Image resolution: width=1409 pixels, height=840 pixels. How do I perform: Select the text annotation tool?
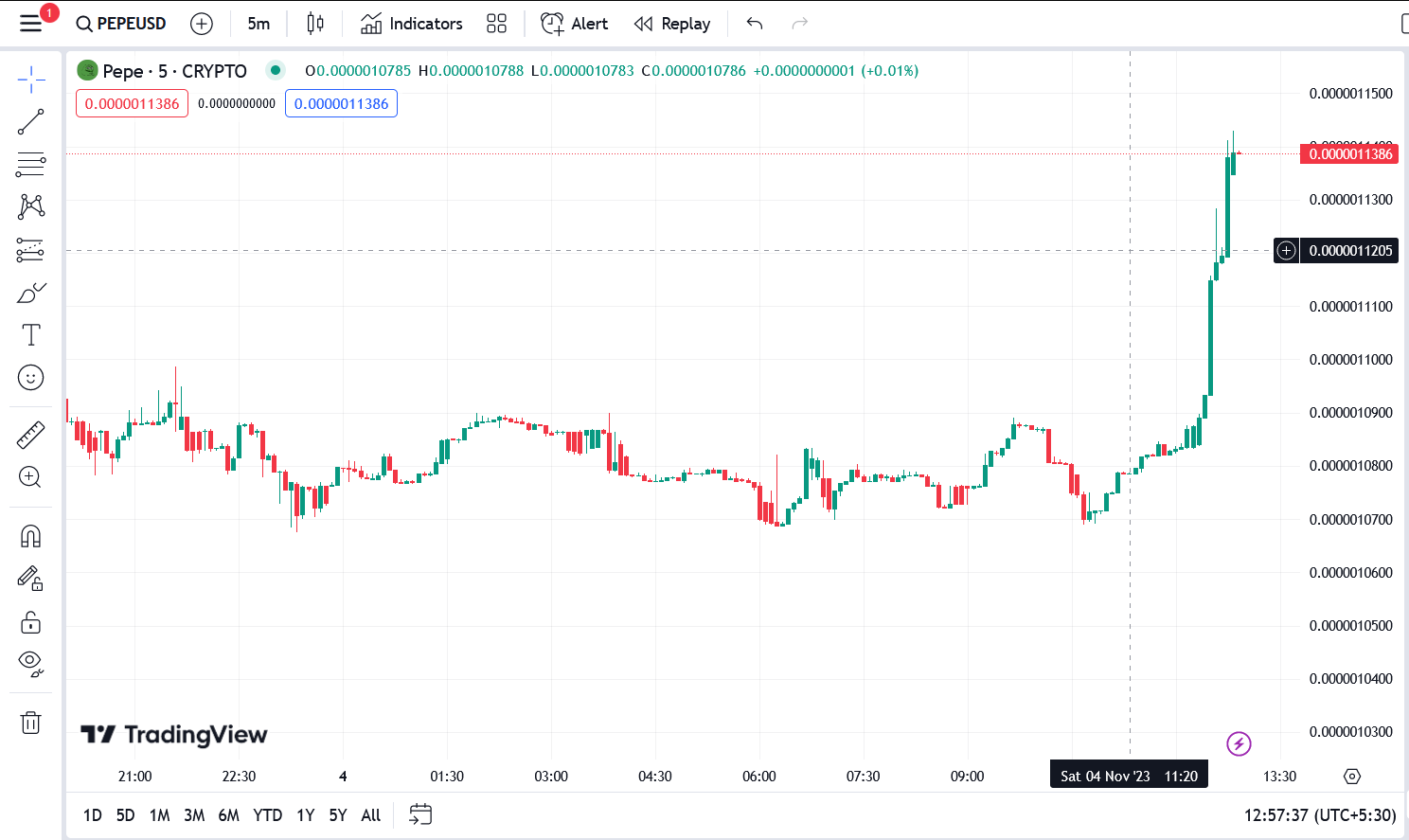[30, 335]
